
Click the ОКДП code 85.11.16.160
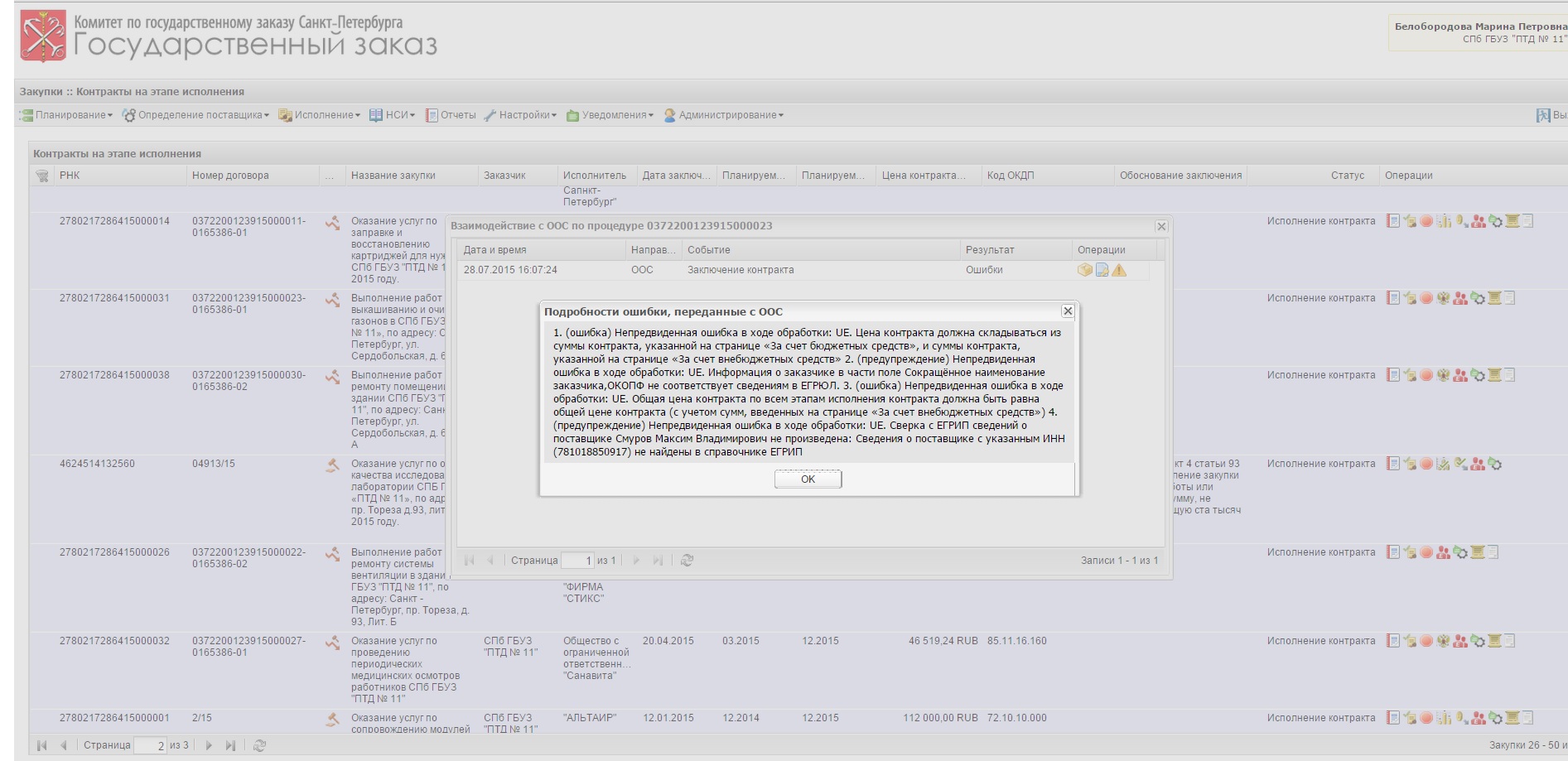1016,641
